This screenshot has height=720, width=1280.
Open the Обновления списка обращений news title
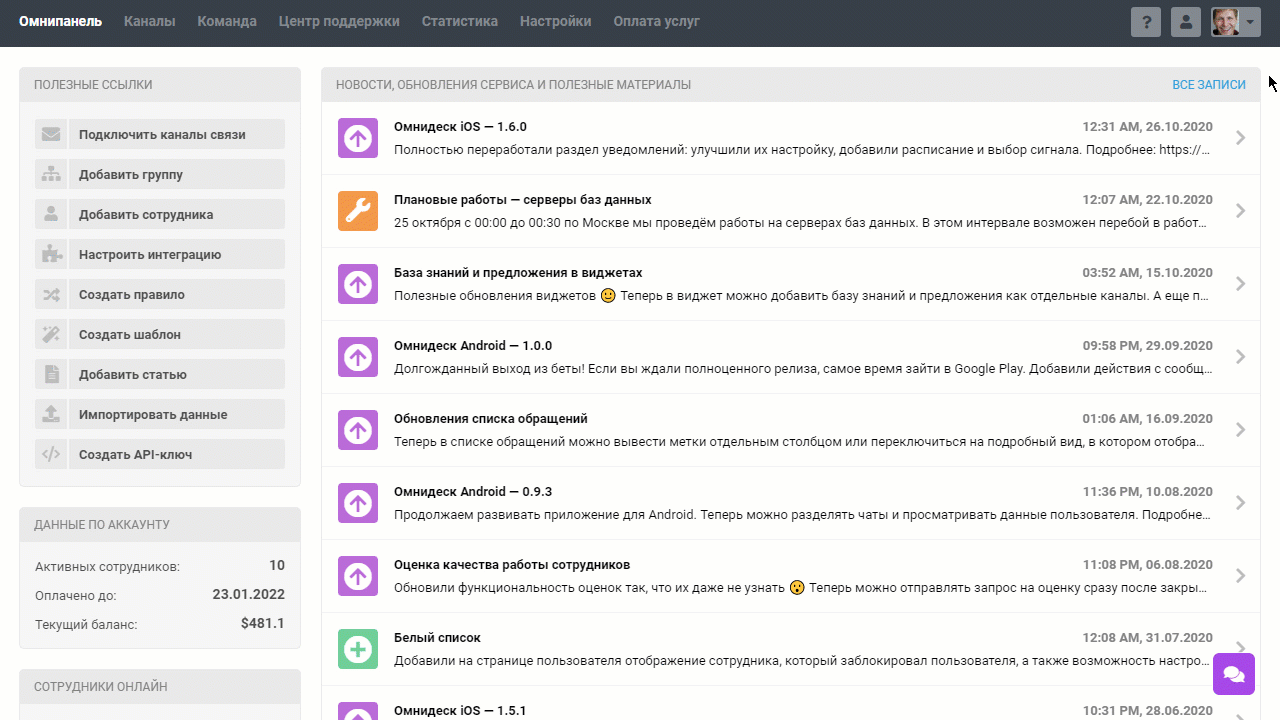coord(491,419)
